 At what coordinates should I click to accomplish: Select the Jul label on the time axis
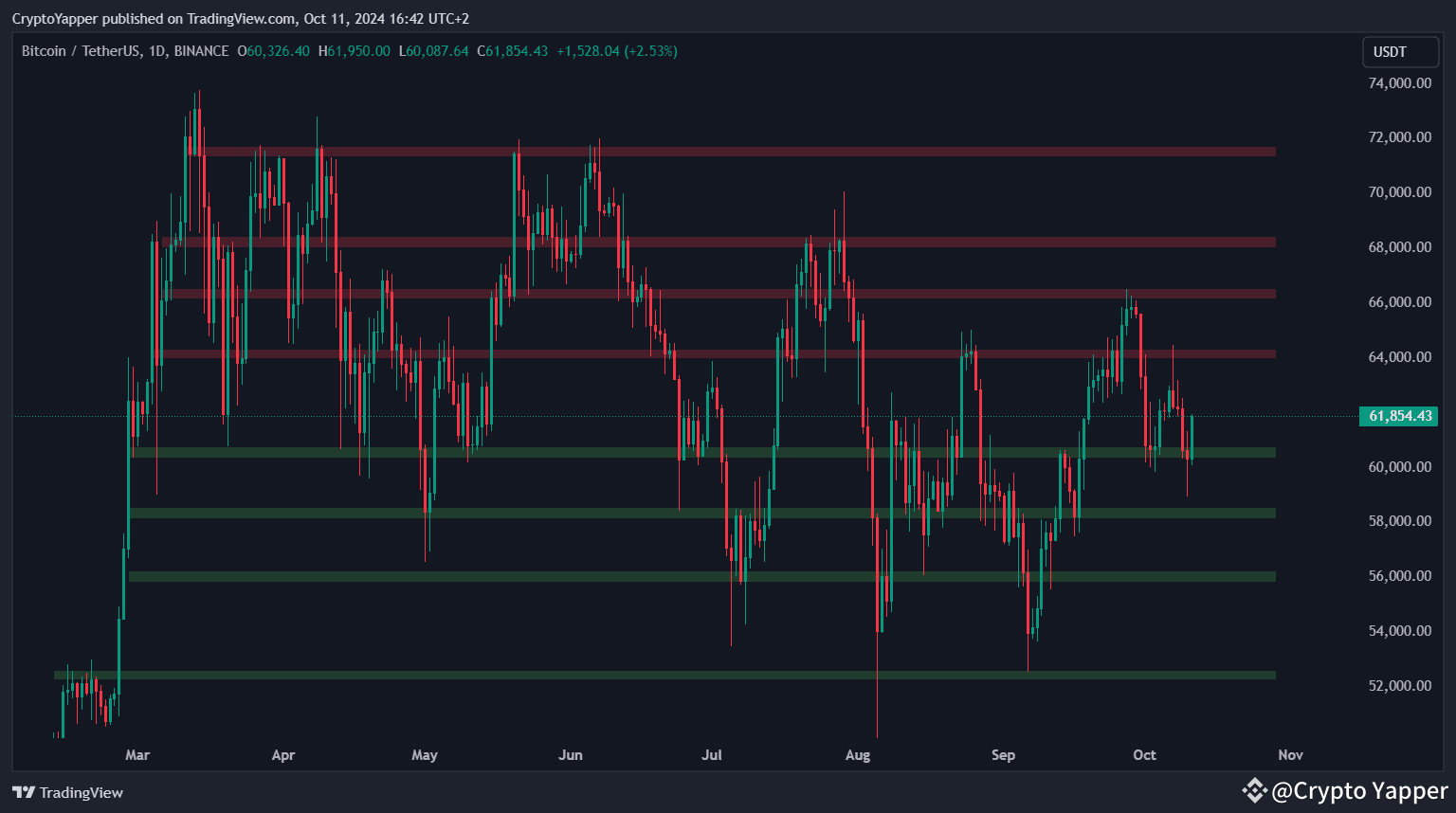[712, 755]
